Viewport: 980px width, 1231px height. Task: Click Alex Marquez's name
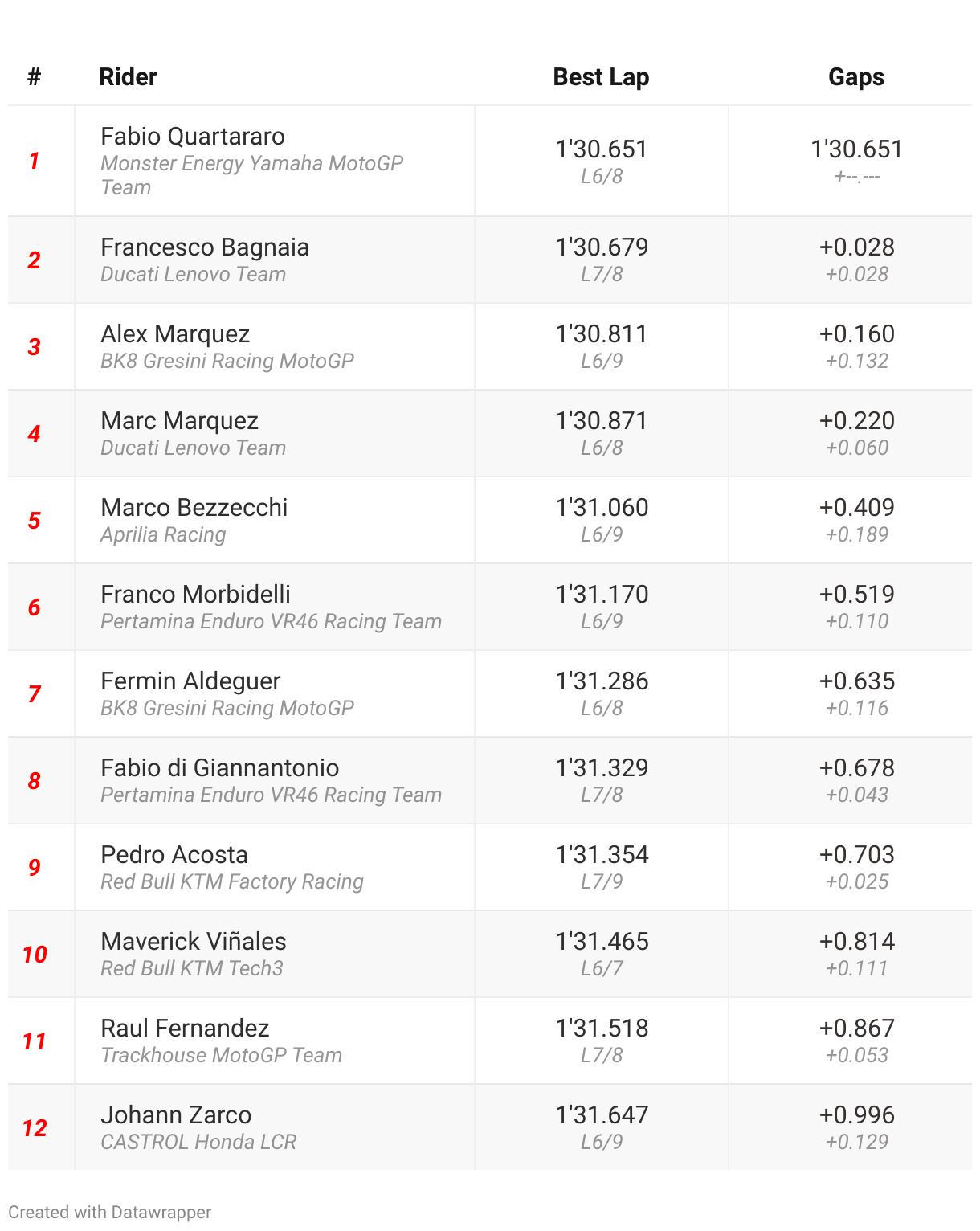tap(175, 334)
